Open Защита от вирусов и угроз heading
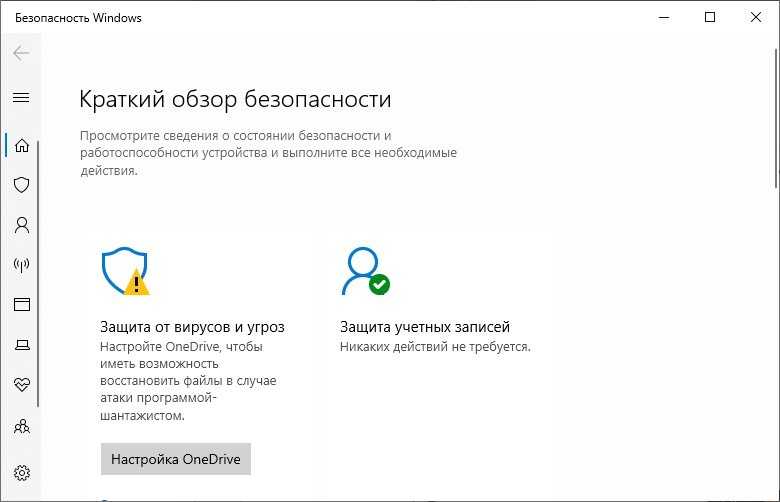Screen dimensions: 780x502 point(193,327)
